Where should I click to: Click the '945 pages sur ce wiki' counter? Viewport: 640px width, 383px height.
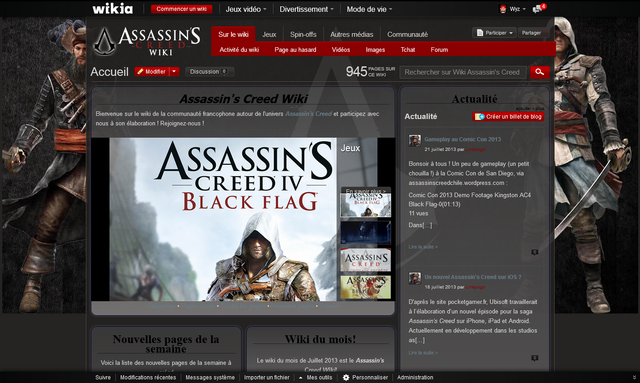point(370,71)
